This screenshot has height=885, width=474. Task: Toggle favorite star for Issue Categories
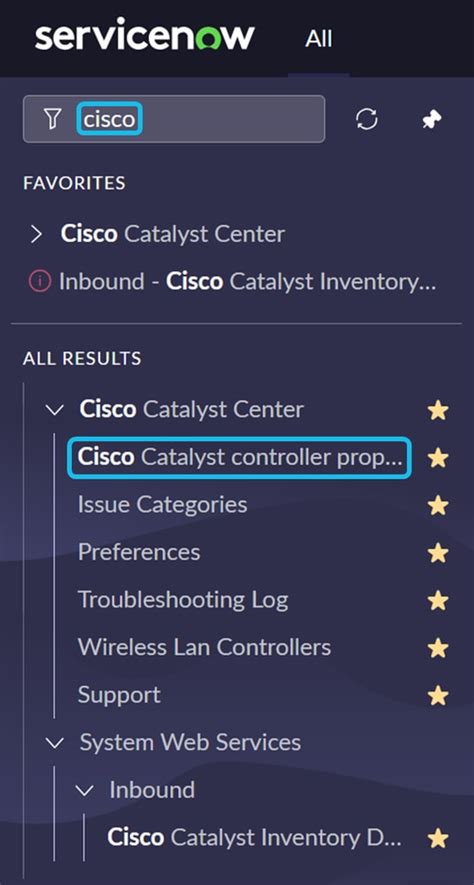(x=438, y=506)
